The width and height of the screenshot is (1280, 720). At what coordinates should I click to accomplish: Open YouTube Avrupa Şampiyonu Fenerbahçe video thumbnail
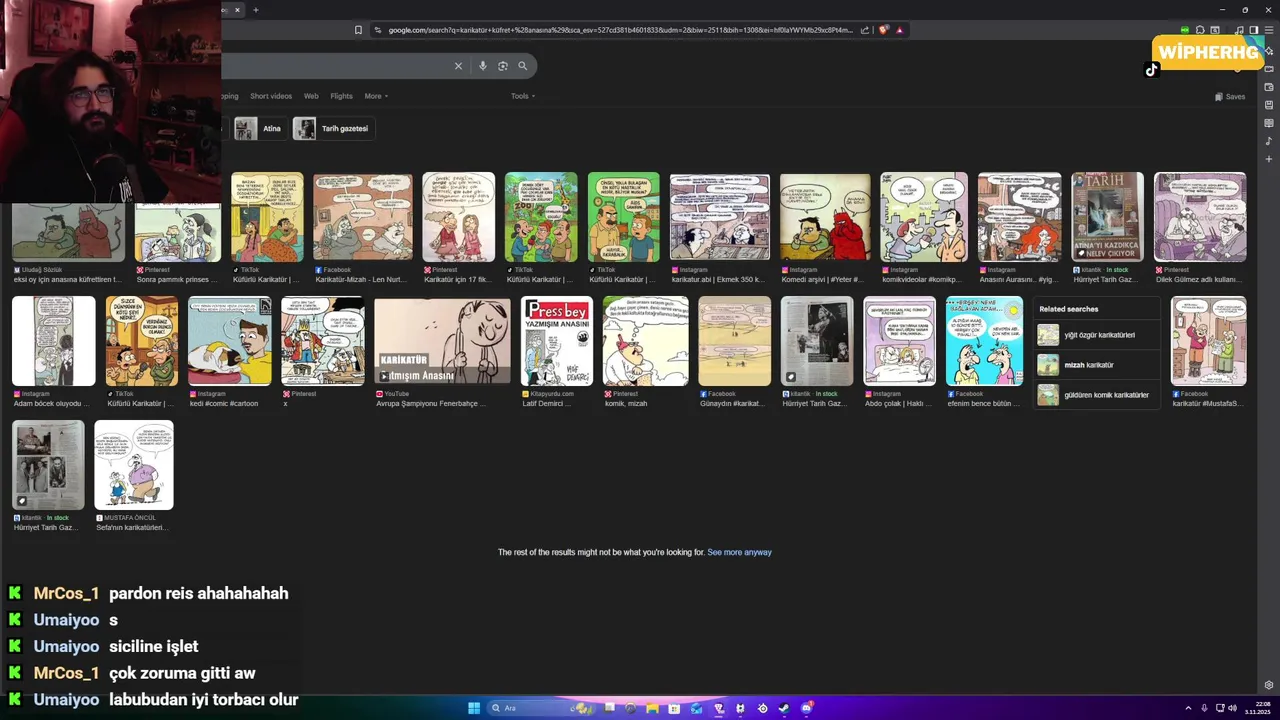click(x=442, y=341)
